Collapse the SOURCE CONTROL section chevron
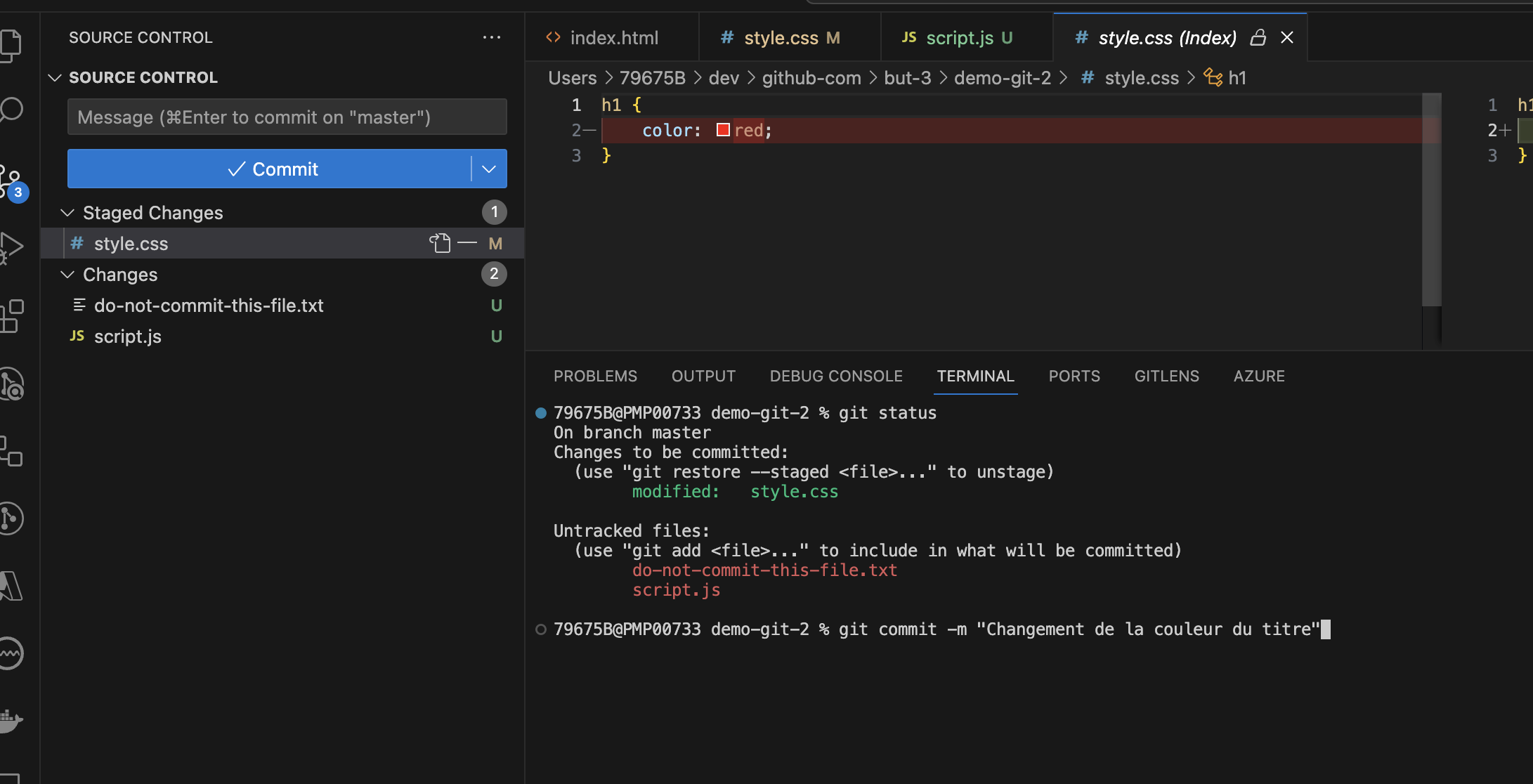 tap(55, 77)
